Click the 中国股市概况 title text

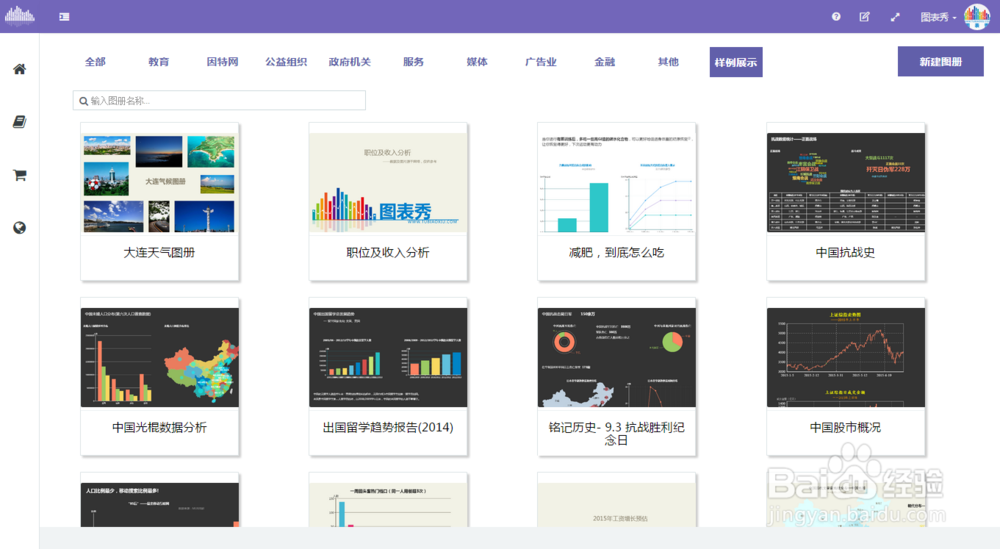[845, 427]
